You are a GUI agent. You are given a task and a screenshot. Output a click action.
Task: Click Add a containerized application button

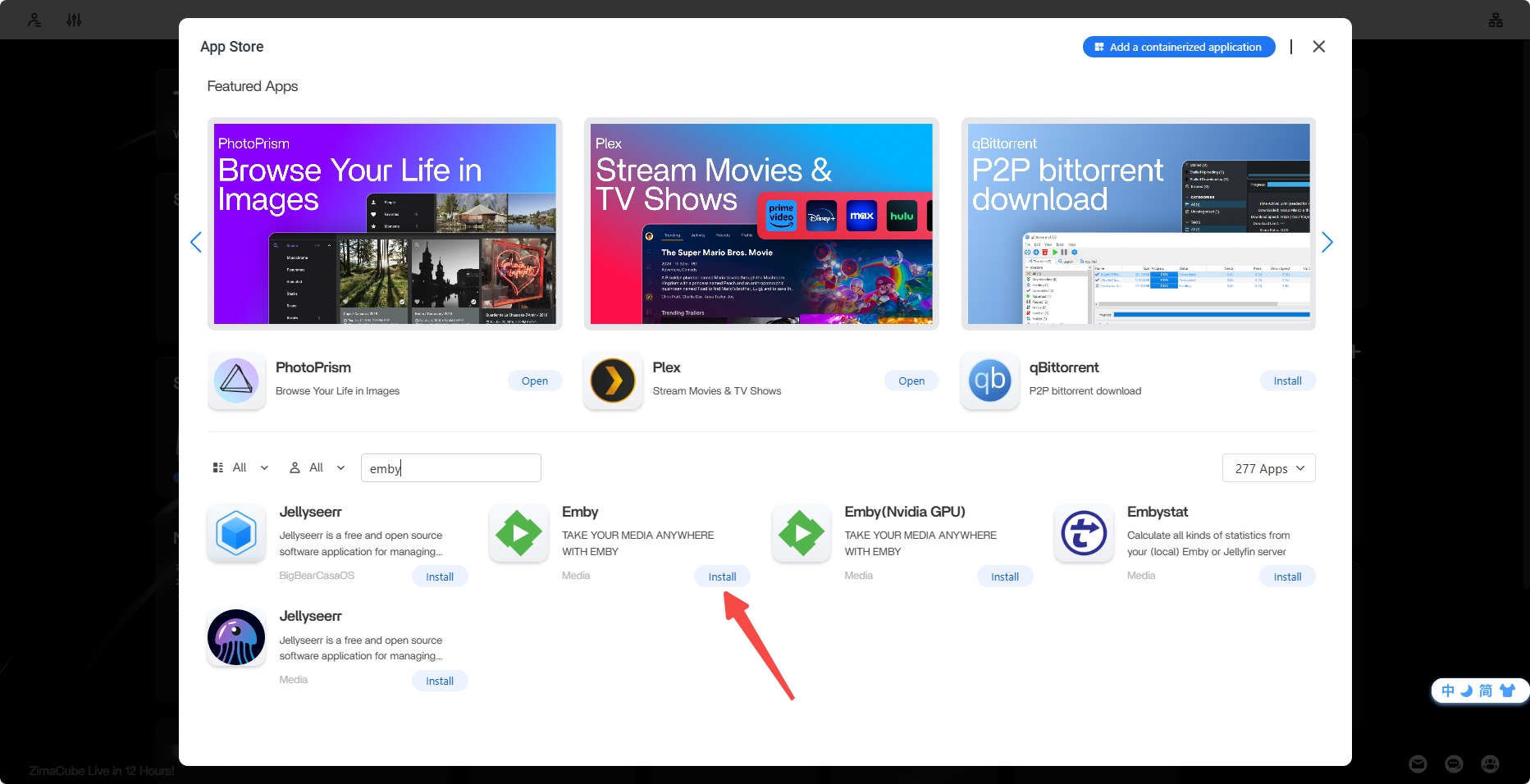pos(1179,47)
